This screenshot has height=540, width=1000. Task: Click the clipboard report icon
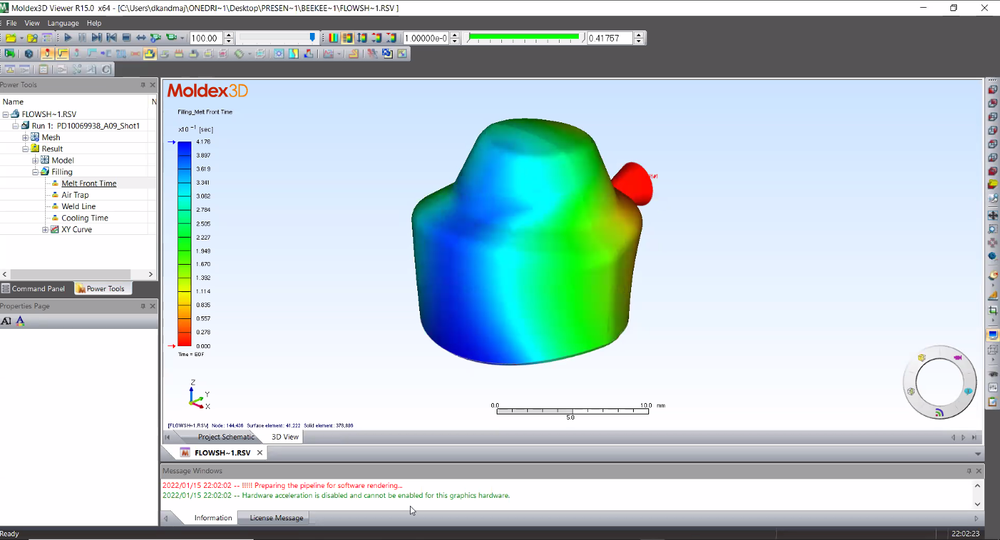point(43,69)
